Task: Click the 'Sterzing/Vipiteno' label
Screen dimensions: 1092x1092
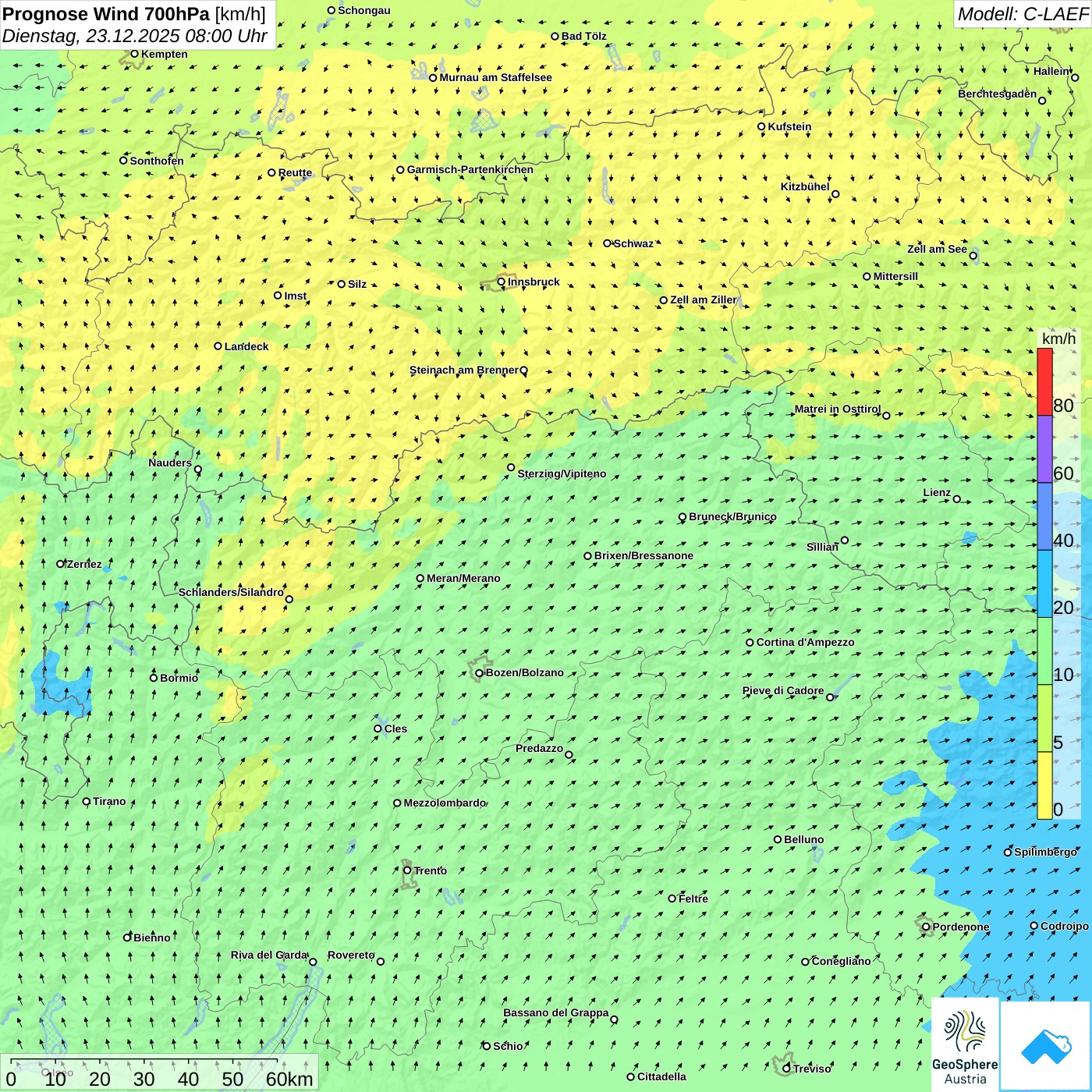Action: point(562,473)
